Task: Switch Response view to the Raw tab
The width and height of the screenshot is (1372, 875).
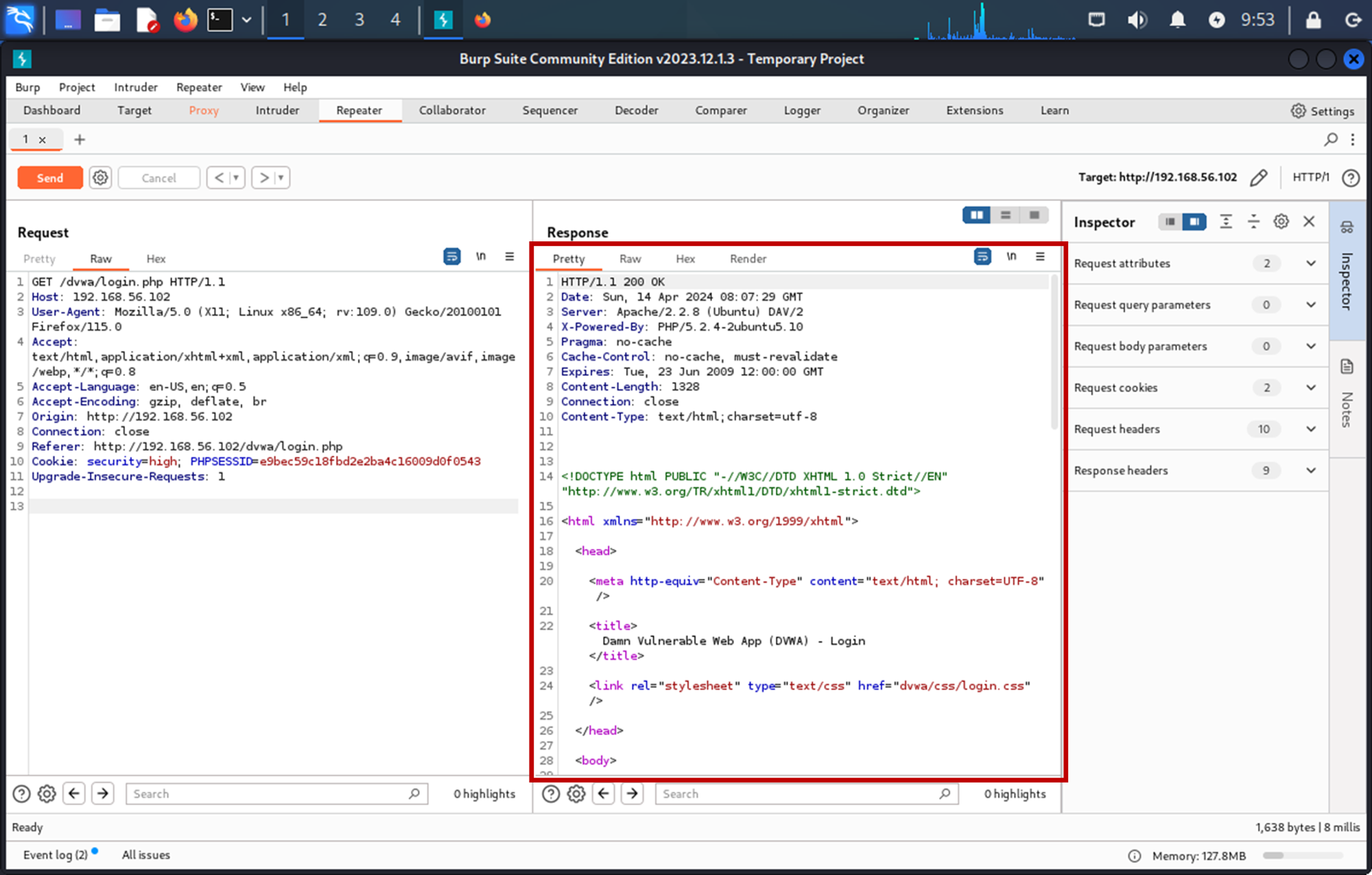Action: [630, 259]
